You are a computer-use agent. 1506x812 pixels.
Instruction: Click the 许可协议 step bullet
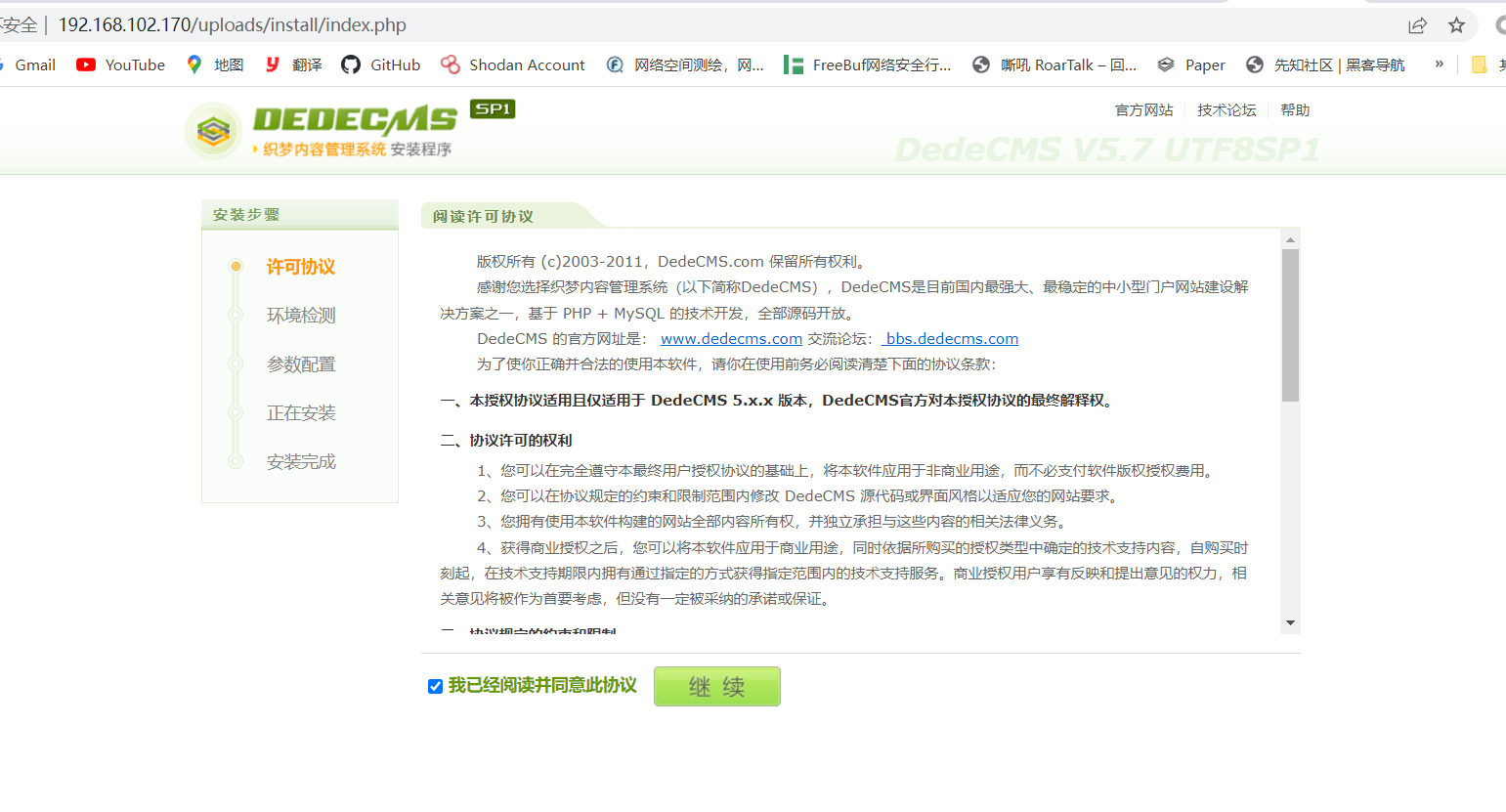coord(236,266)
